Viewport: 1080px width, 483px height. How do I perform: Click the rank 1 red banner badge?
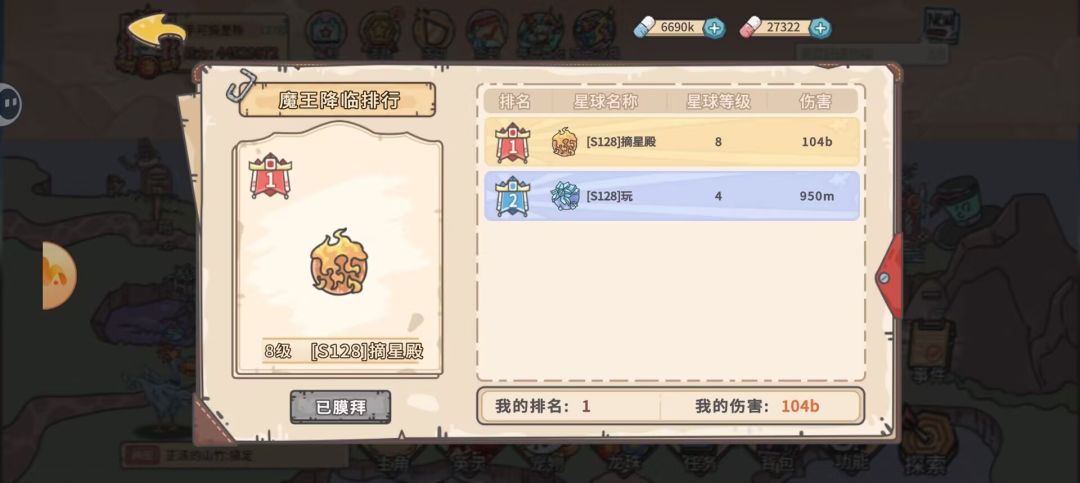pyautogui.click(x=512, y=142)
